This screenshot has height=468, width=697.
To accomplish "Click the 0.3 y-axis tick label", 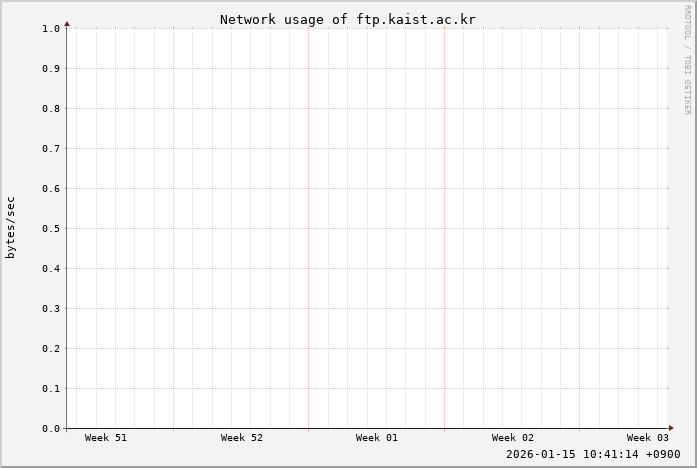I will 52,308.
